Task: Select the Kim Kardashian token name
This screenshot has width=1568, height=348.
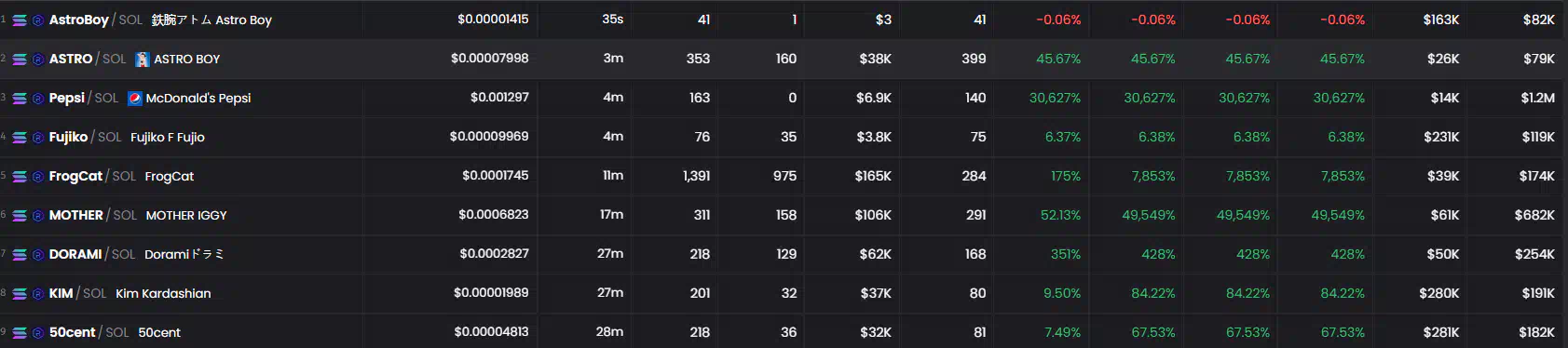Action: (163, 293)
